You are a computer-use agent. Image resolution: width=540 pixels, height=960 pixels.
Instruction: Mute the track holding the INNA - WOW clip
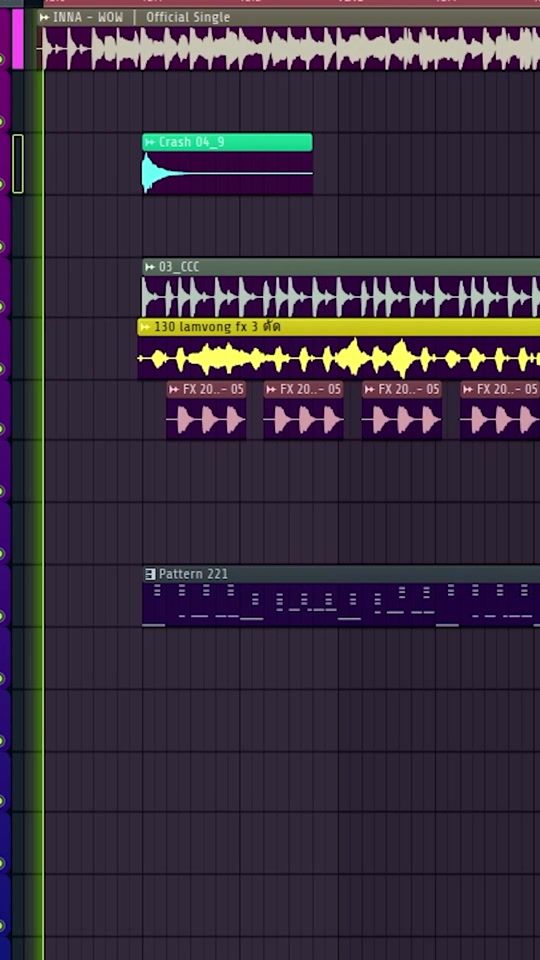pyautogui.click(x=2, y=59)
